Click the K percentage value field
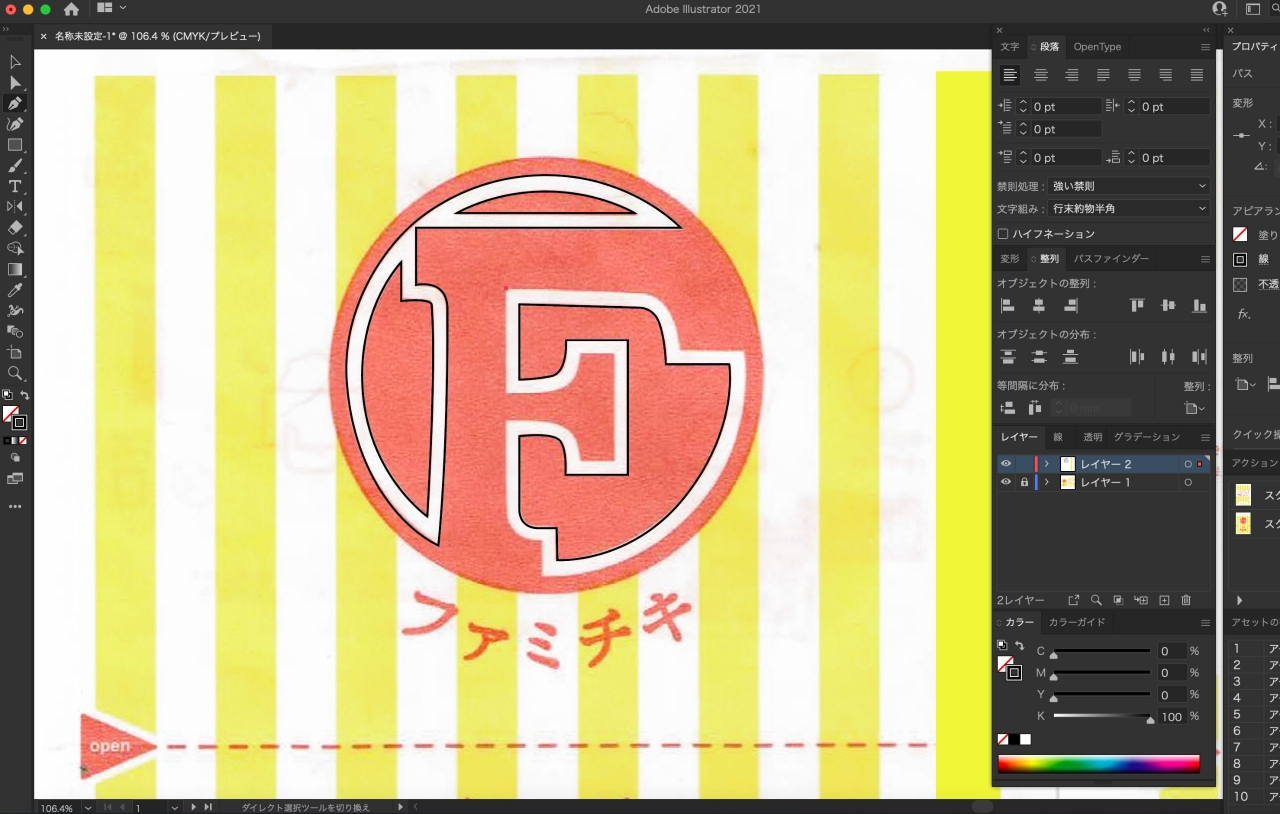The height and width of the screenshot is (814, 1280). 1172,717
